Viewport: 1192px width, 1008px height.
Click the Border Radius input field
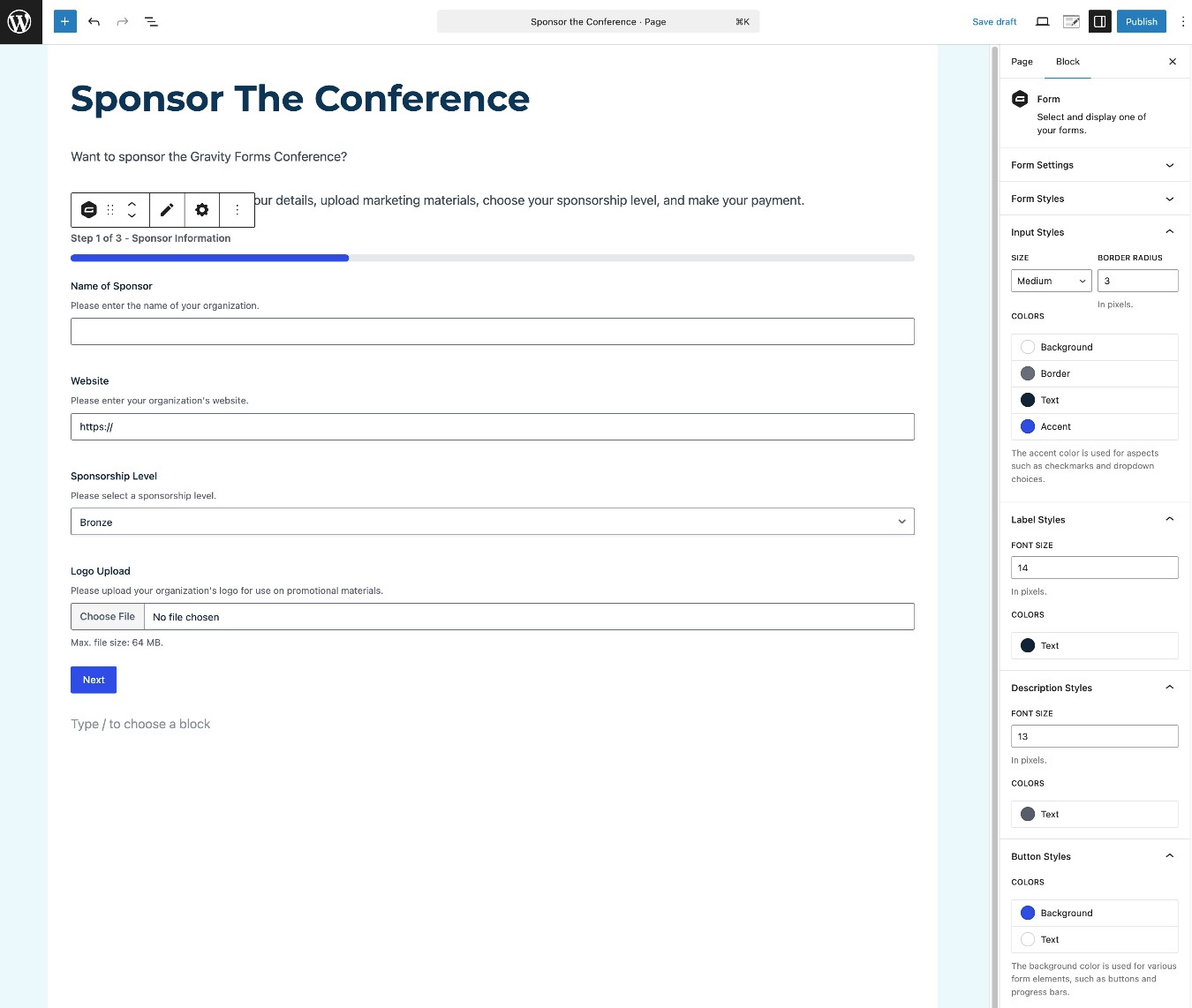click(x=1137, y=281)
